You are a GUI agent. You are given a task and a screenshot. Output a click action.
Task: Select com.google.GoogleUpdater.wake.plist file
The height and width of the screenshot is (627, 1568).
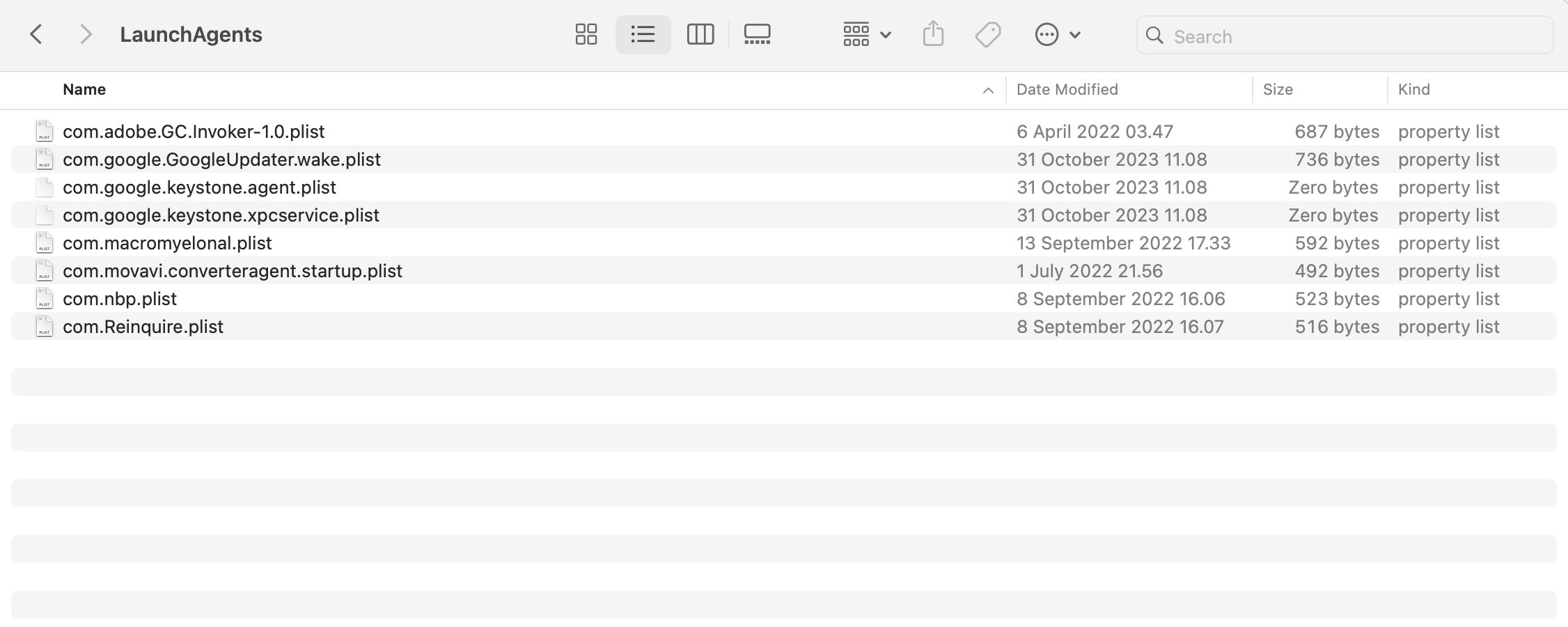(783, 159)
